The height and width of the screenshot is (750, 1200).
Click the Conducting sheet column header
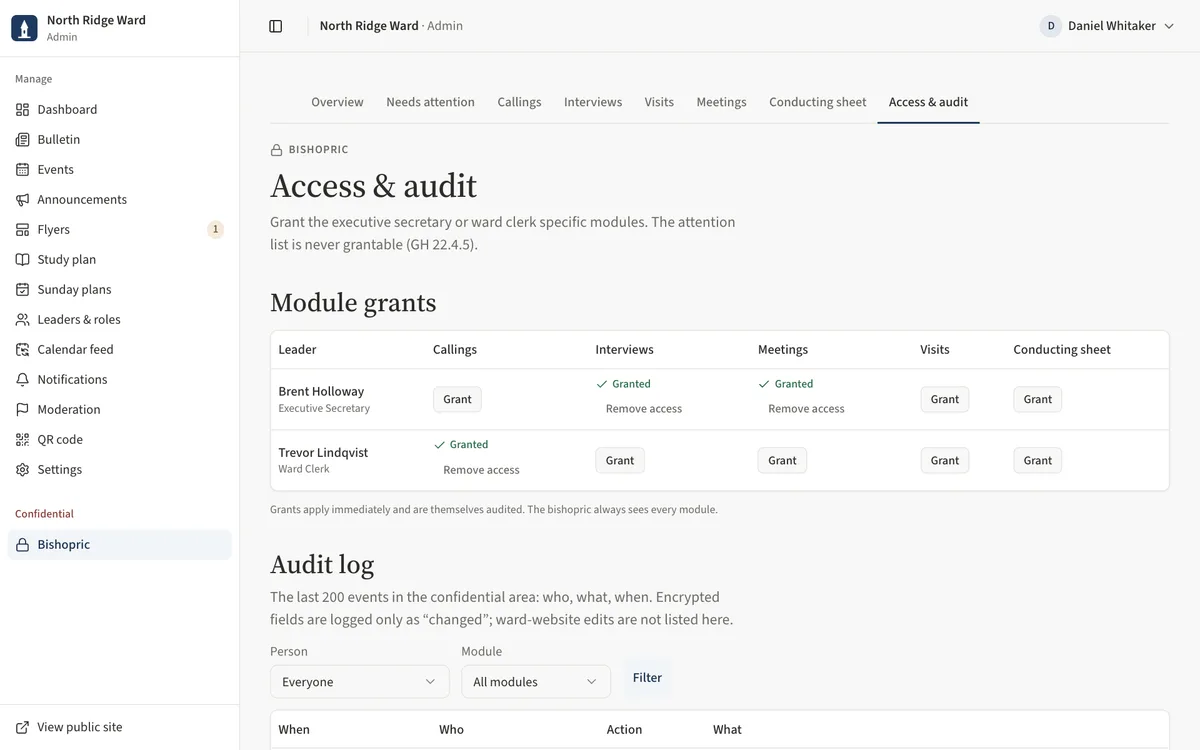pyautogui.click(x=1062, y=349)
